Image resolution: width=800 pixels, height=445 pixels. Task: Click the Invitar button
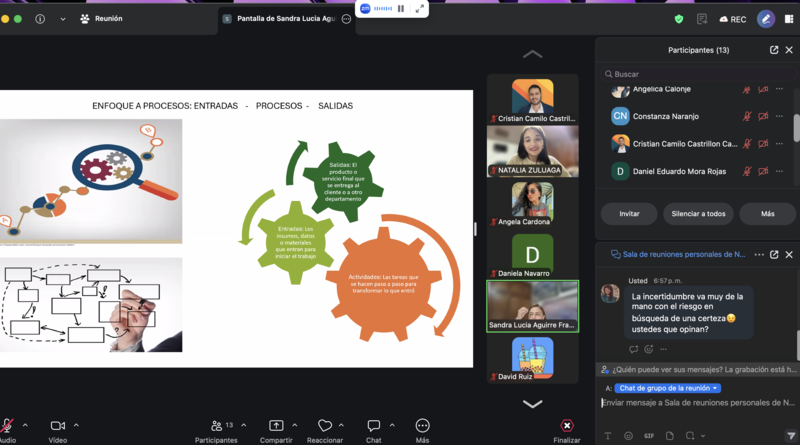[629, 214]
